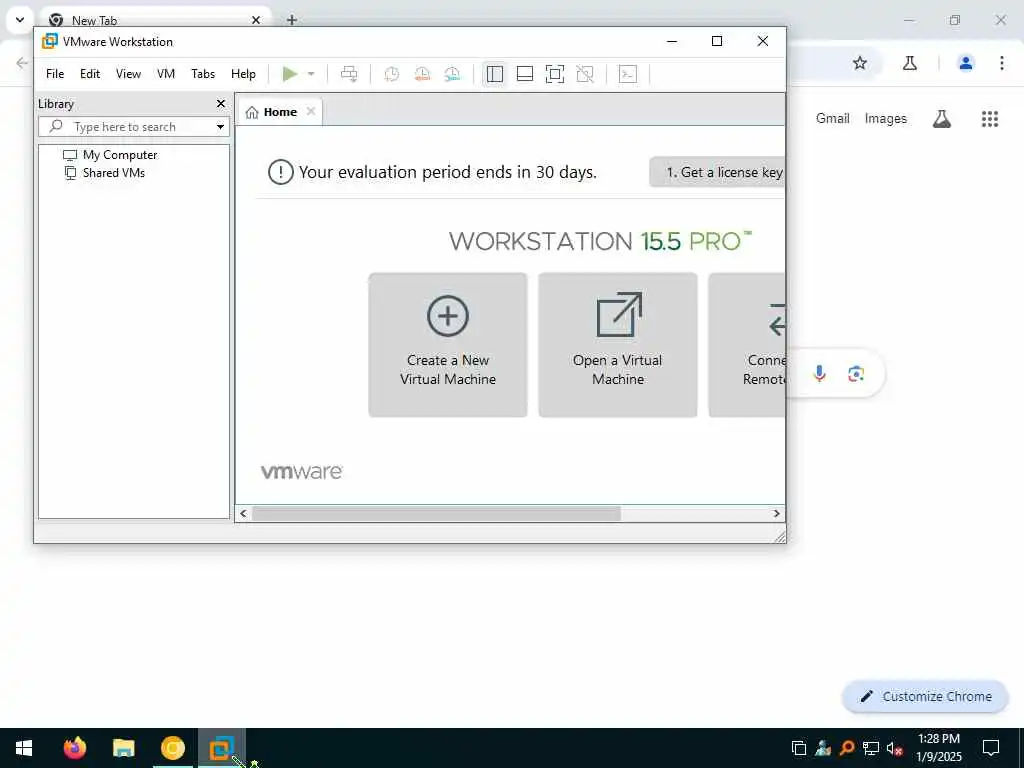Close the Chrome New Tab tab
The width and height of the screenshot is (1024, 768).
[x=256, y=20]
